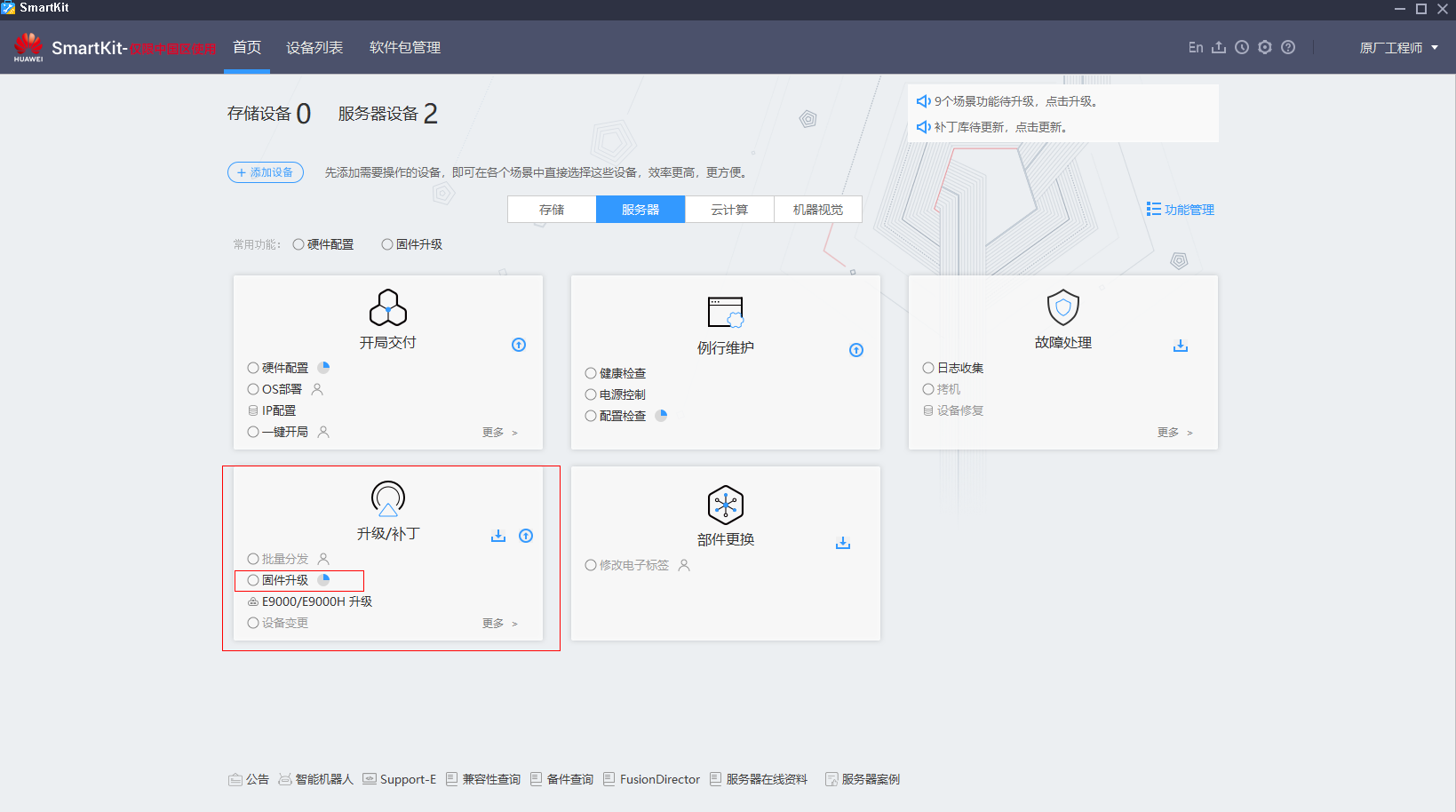This screenshot has height=812, width=1456.
Task: Select IP配置 item in 开局交付
Action: click(x=272, y=410)
